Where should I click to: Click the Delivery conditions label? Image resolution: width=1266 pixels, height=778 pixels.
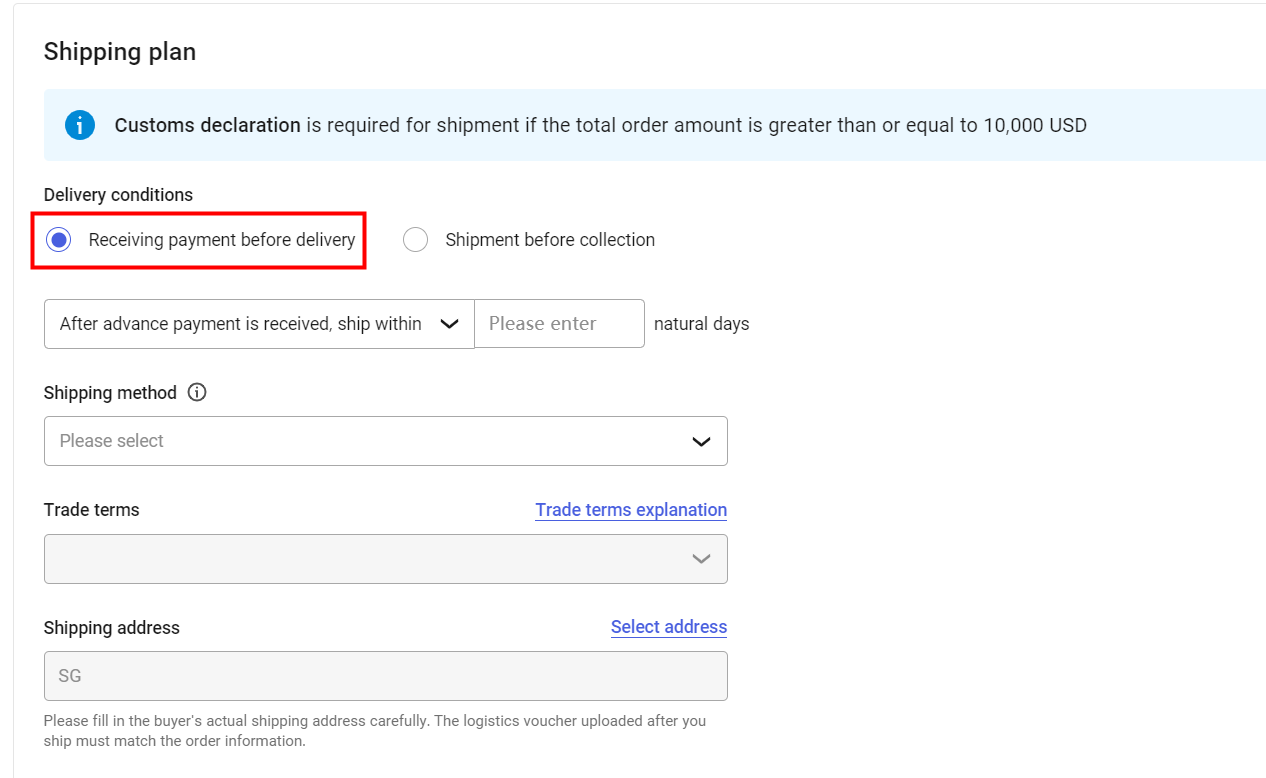(x=118, y=195)
